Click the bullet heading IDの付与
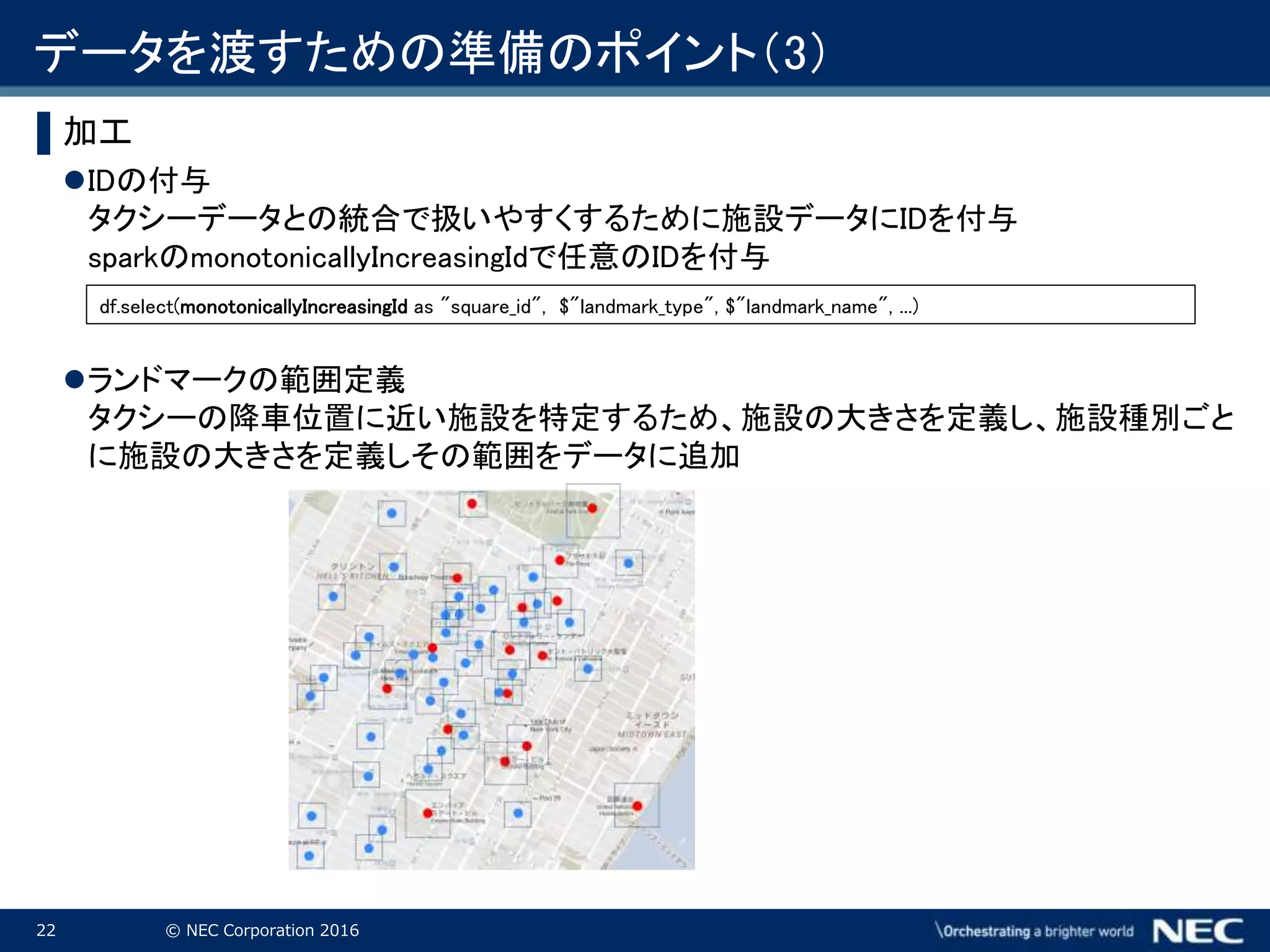 (148, 180)
